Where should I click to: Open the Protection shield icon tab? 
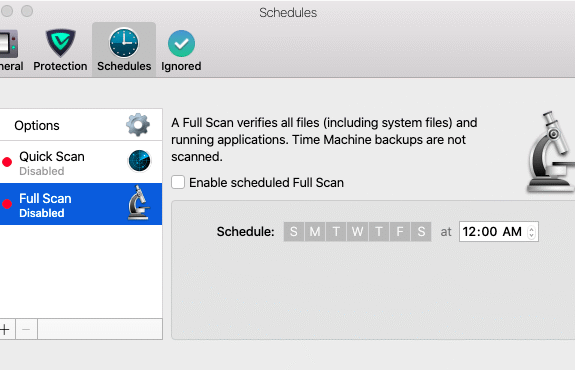(x=61, y=43)
